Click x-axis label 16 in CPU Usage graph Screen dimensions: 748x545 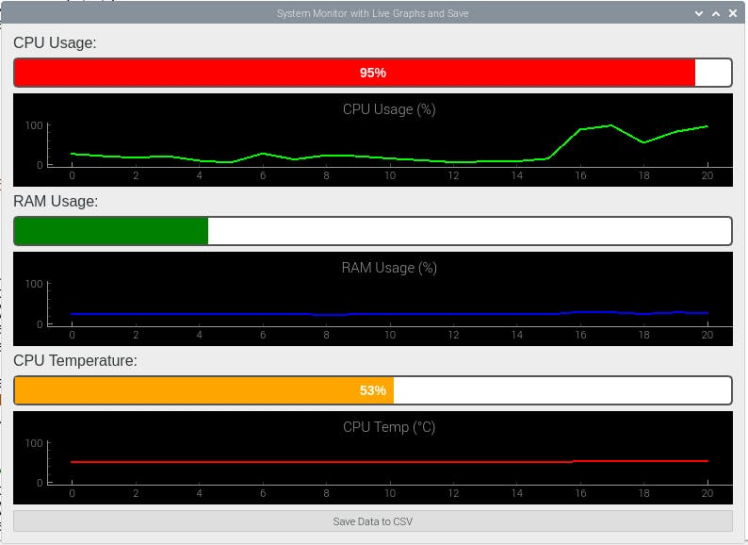tap(580, 176)
